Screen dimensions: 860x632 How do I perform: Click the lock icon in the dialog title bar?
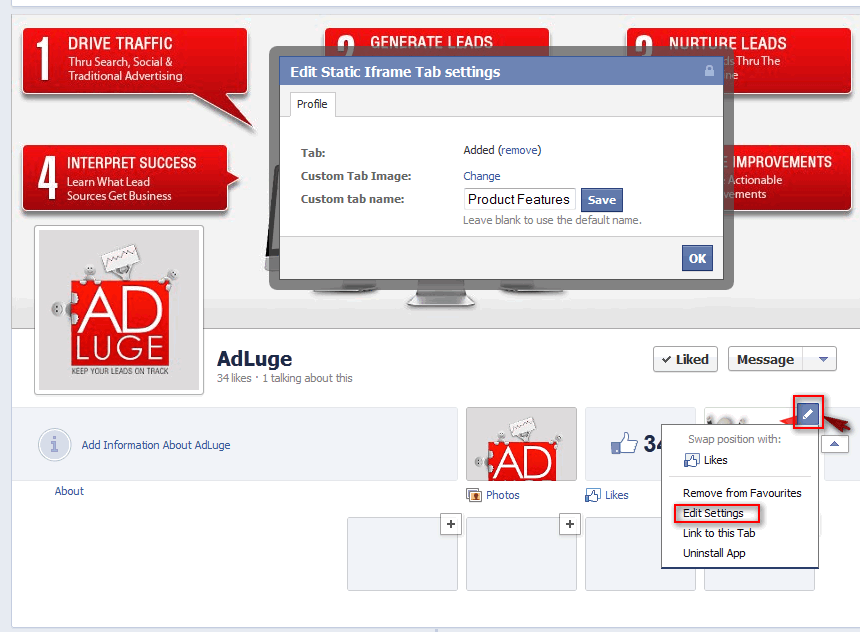pos(709,71)
